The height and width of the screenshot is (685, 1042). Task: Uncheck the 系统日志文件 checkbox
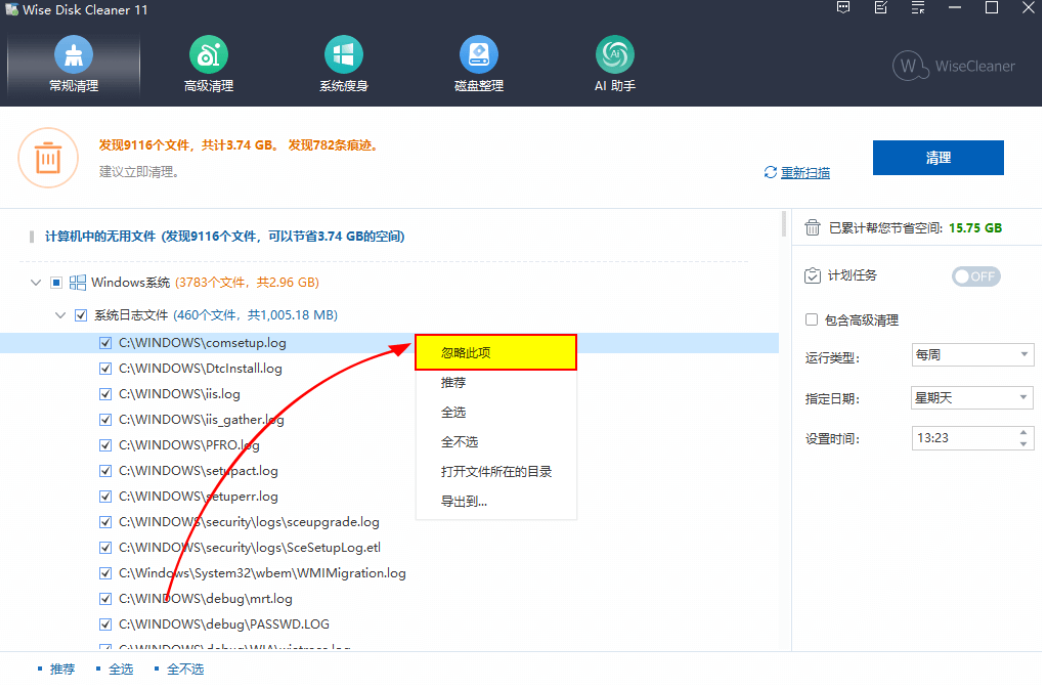81,315
